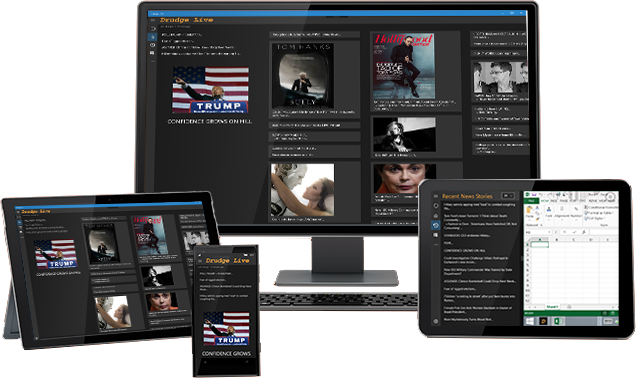Open recent-history clock icon in monitor sidebar

click(x=153, y=45)
